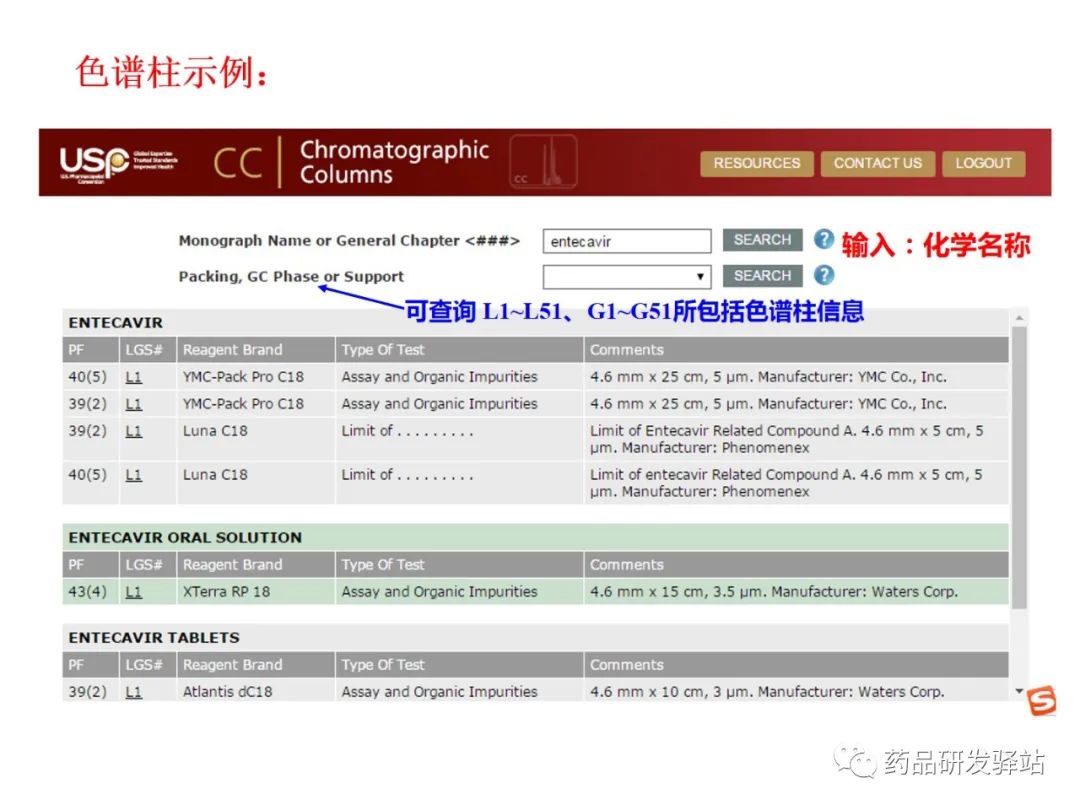1080x810 pixels.
Task: Click the LOGOUT button
Action: (984, 163)
